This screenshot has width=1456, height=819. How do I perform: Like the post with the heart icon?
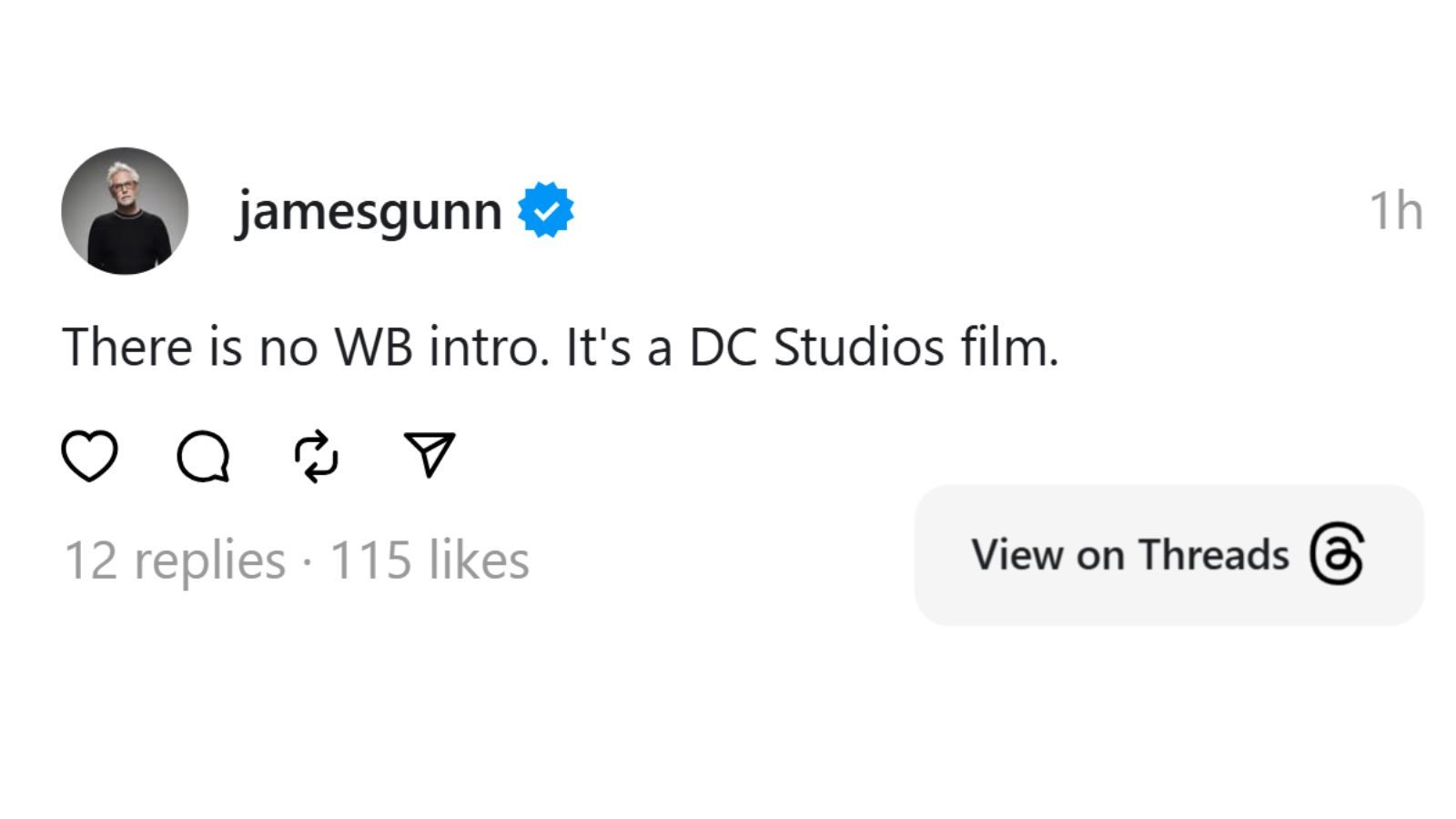pyautogui.click(x=89, y=455)
